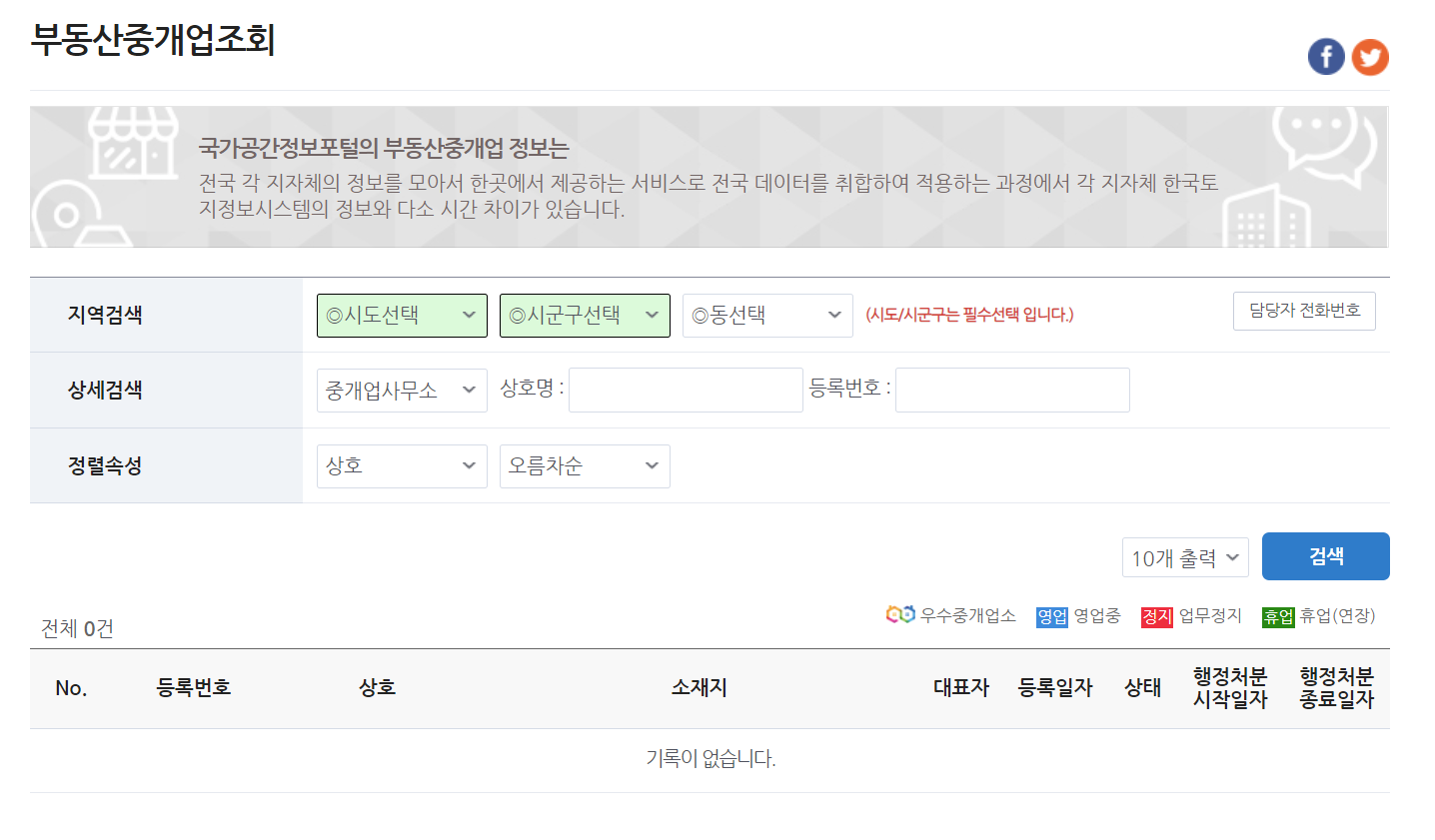Click the 기록이 없습니다 empty message
The width and height of the screenshot is (1435, 840).
tap(711, 759)
